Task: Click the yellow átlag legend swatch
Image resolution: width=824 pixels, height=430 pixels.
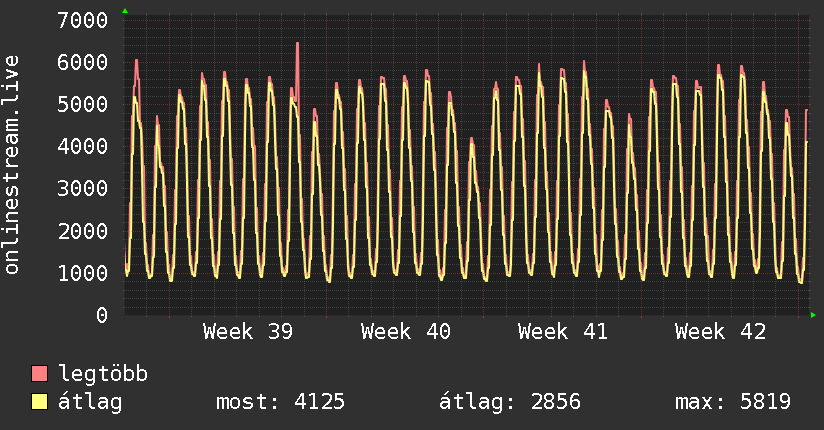Action: pos(40,402)
